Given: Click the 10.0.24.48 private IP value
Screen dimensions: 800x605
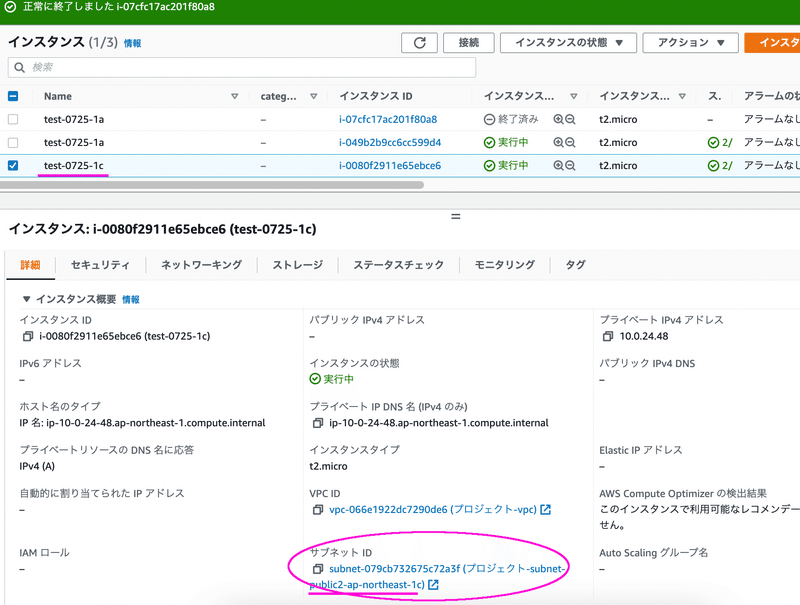Looking at the screenshot, I should pyautogui.click(x=644, y=336).
